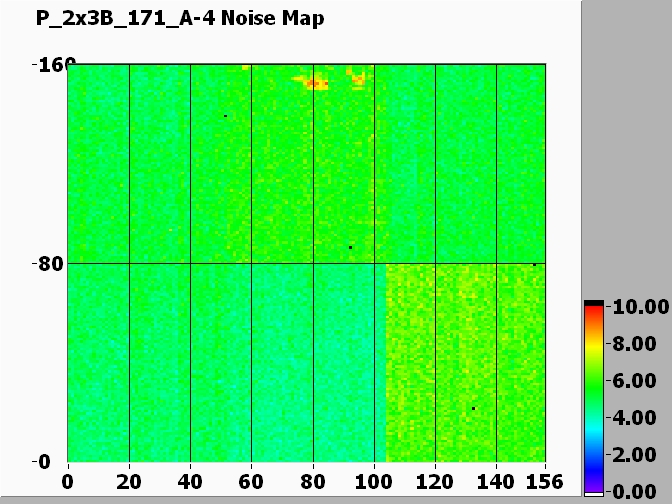
Task: Click the 80 label on the Y axis
Action: (50, 264)
